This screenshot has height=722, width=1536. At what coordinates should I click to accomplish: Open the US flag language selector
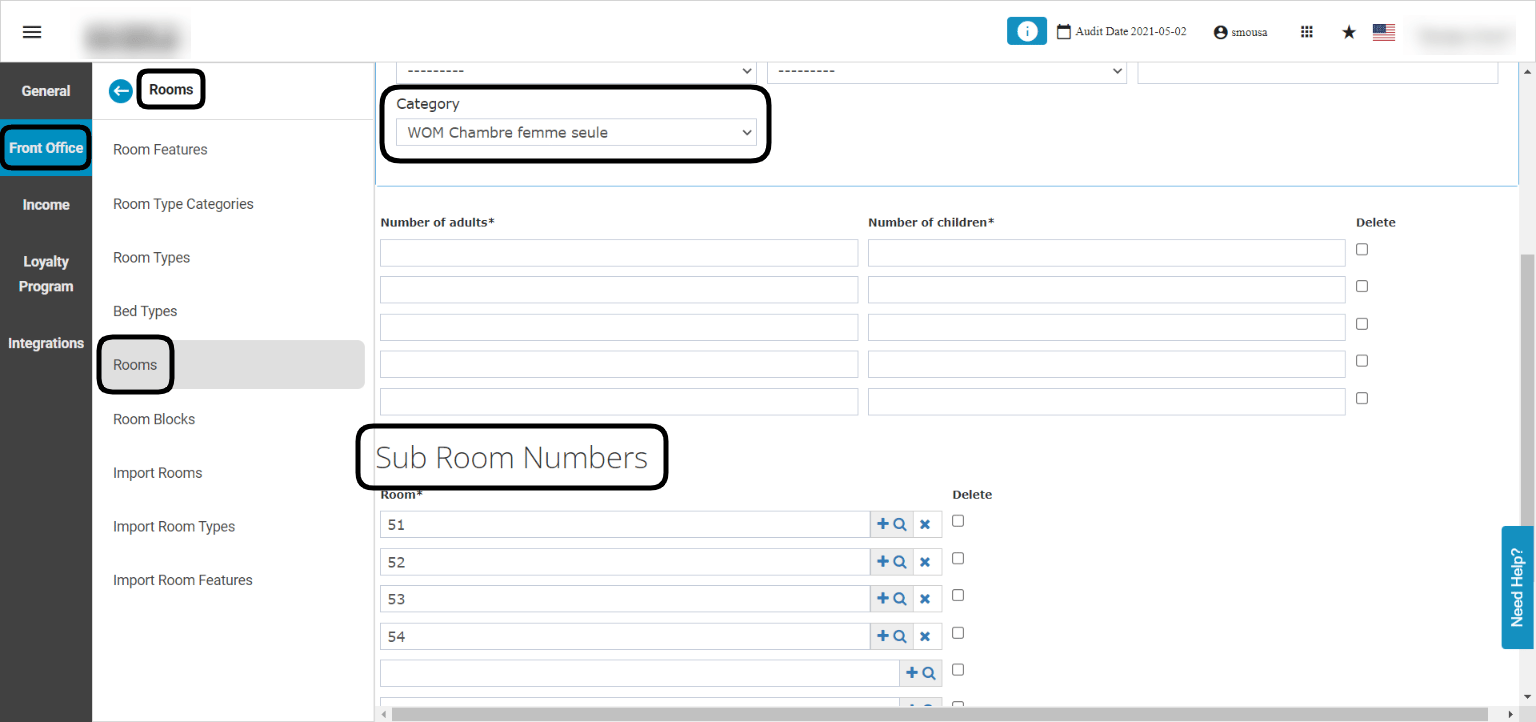coord(1384,32)
